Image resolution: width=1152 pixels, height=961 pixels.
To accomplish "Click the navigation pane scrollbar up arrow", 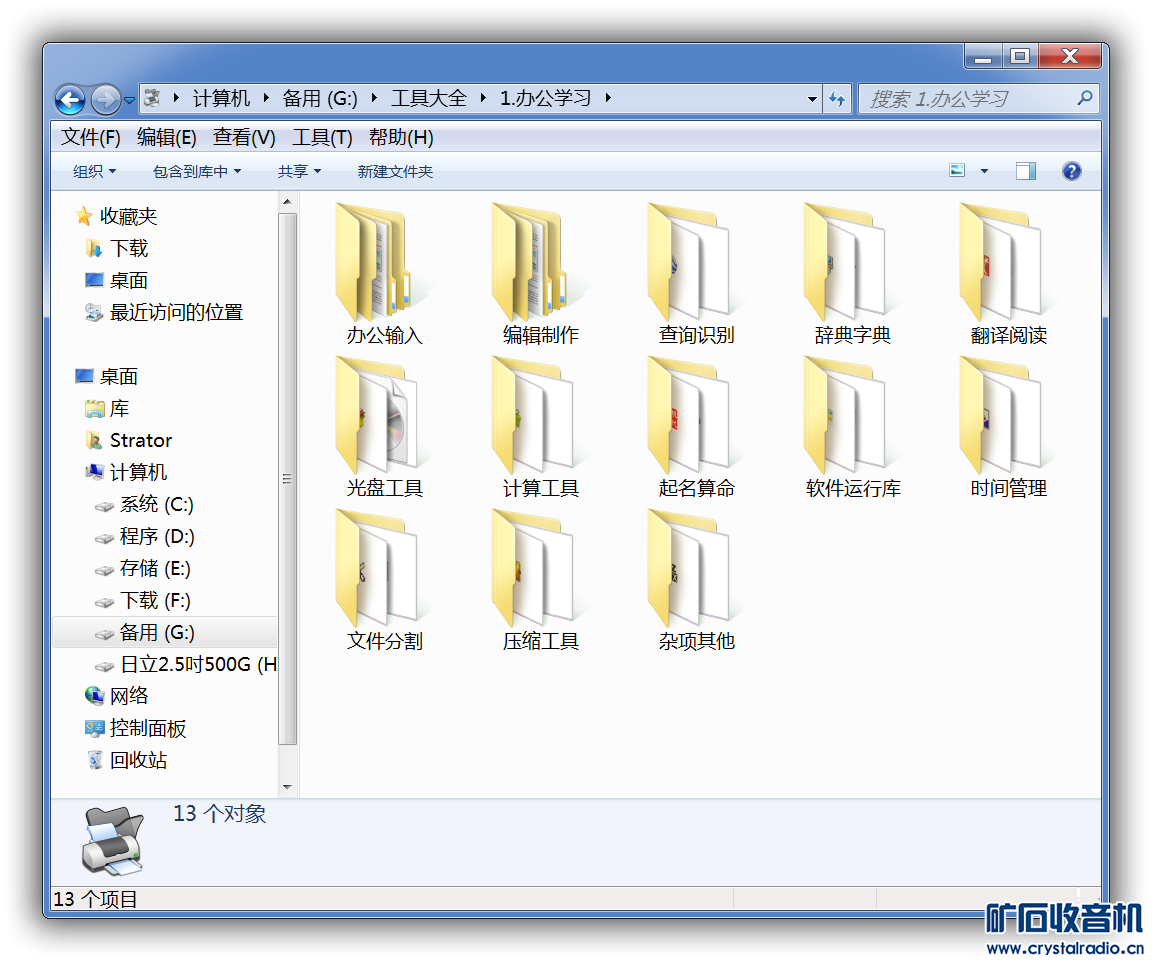I will coord(287,201).
